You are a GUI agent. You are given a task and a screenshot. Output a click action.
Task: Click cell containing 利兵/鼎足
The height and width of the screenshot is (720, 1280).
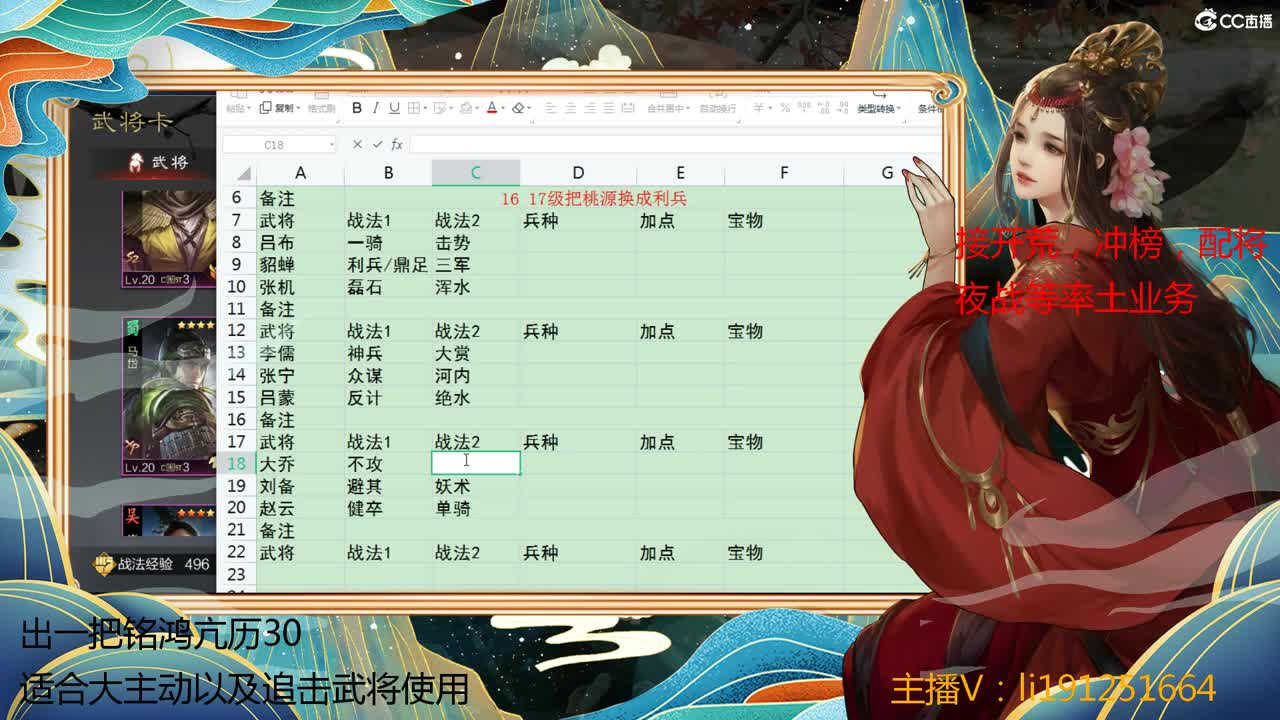tap(387, 264)
